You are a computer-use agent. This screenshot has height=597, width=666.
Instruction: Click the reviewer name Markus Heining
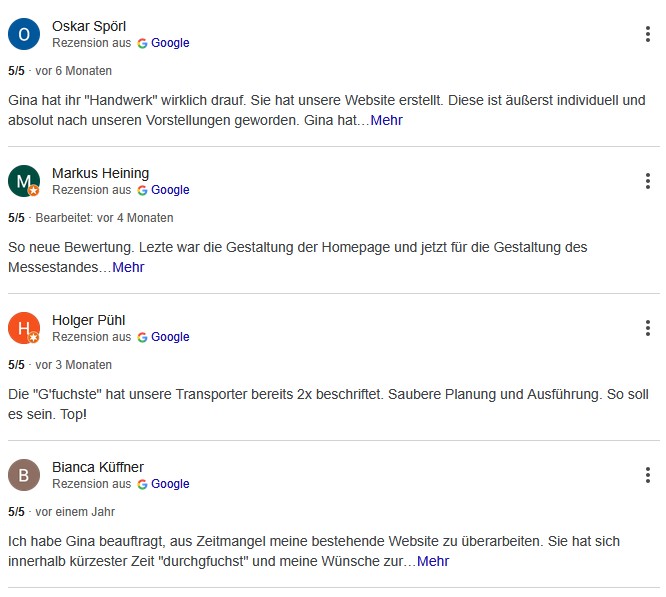point(100,173)
